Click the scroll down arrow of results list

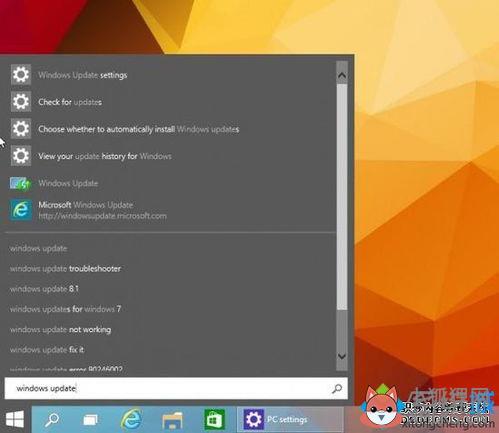(x=342, y=356)
